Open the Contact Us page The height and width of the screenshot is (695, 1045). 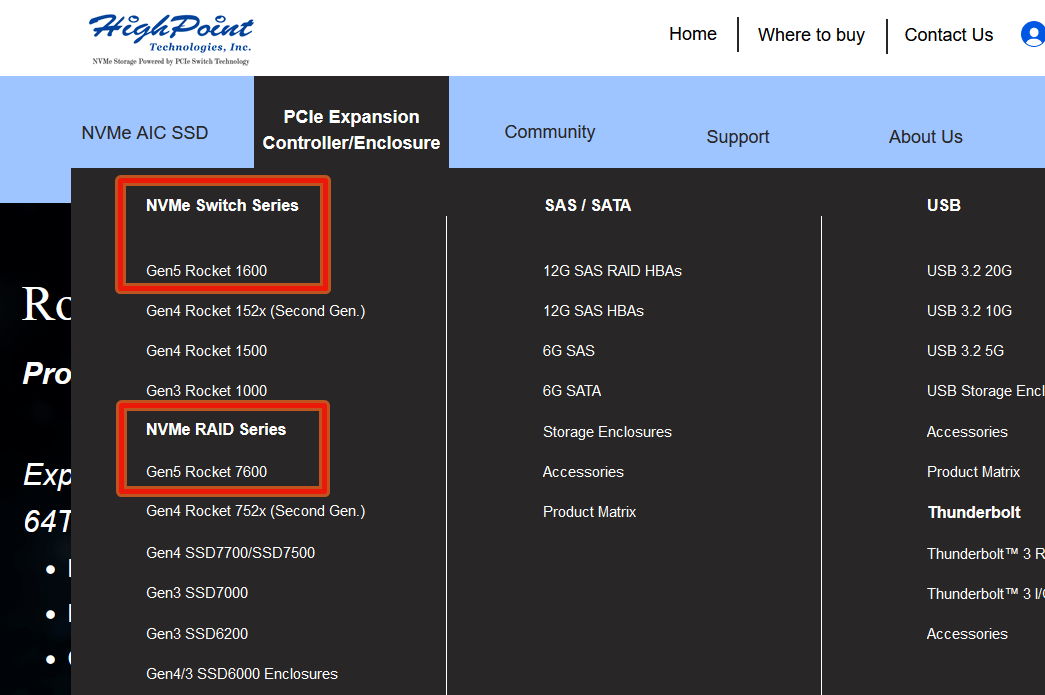point(948,35)
